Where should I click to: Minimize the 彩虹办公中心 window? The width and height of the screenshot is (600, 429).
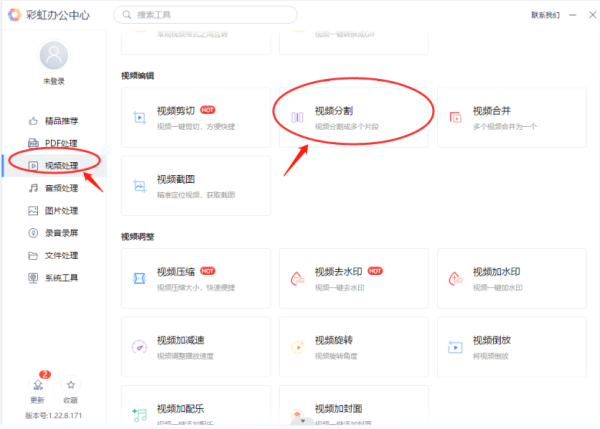point(572,15)
